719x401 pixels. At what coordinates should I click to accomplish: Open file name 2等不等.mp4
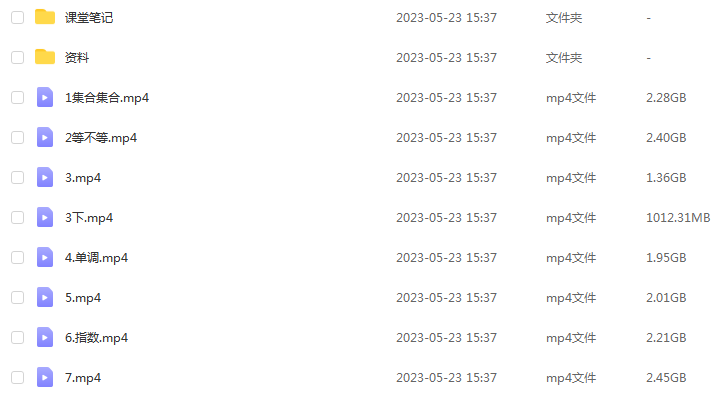click(x=101, y=137)
